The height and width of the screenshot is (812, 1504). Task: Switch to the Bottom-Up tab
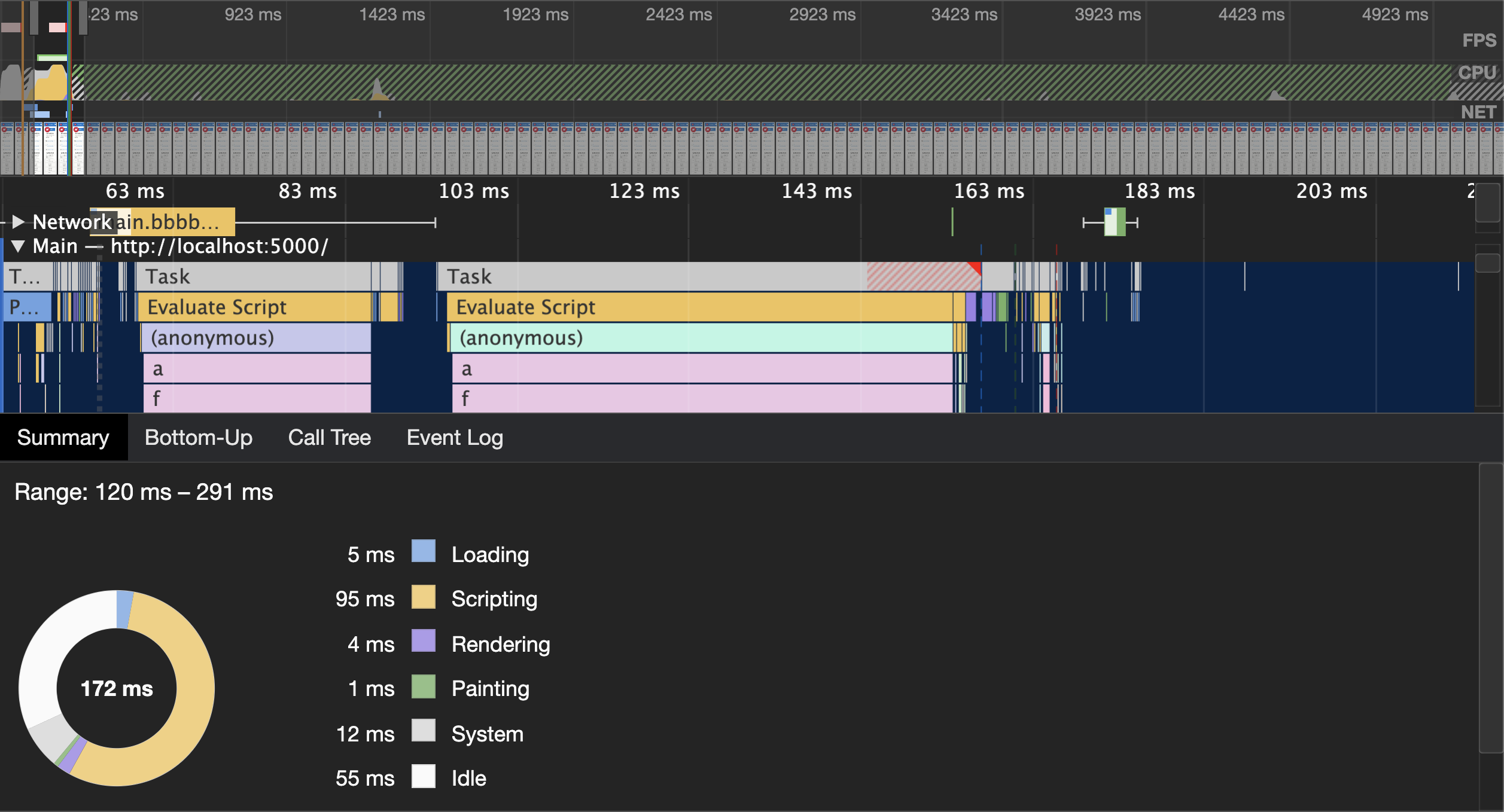[198, 438]
